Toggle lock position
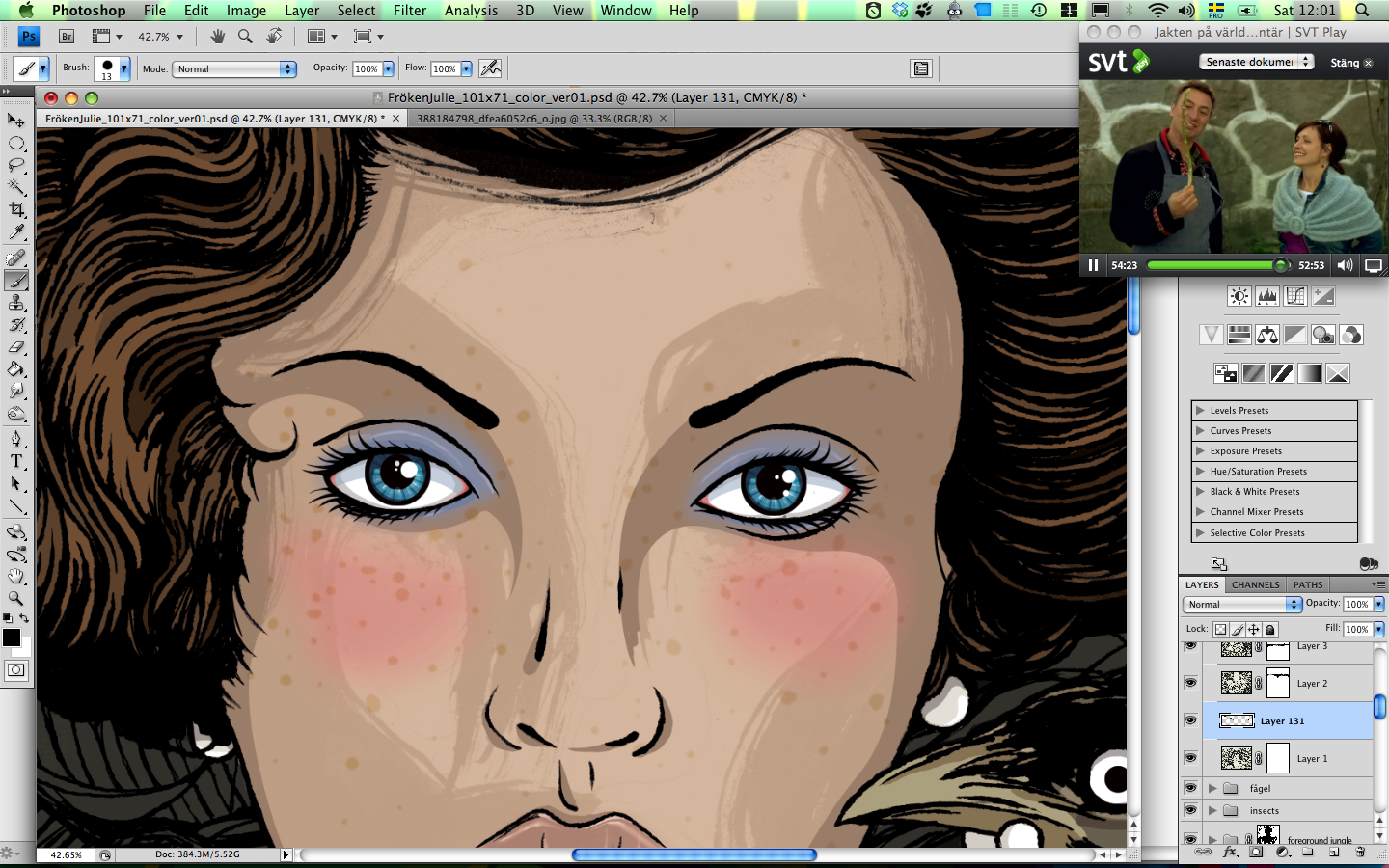The image size is (1389, 868). [1254, 629]
